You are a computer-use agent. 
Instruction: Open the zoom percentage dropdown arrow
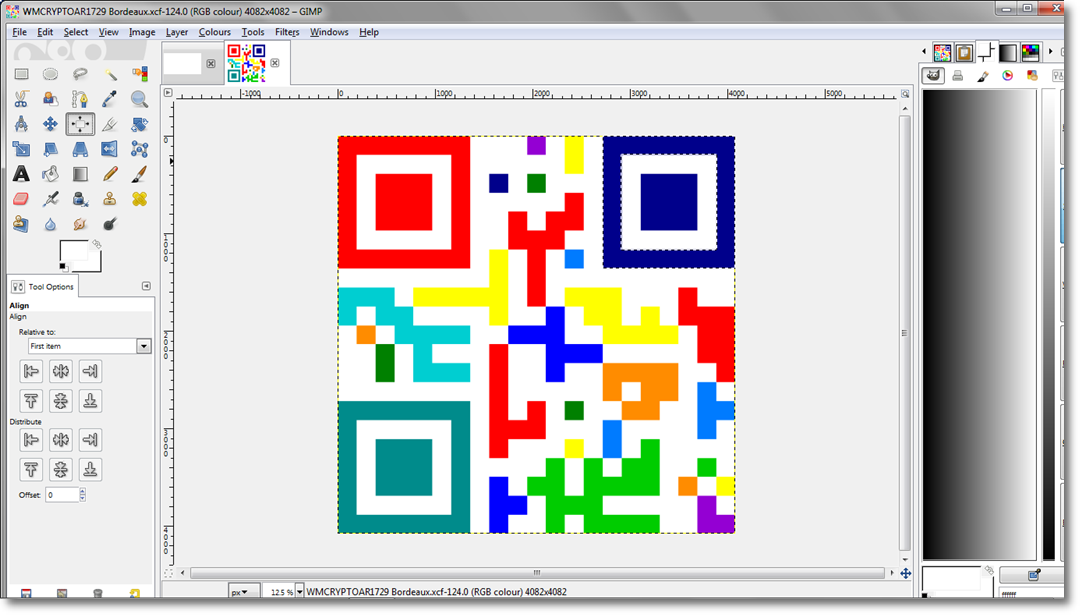point(300,592)
